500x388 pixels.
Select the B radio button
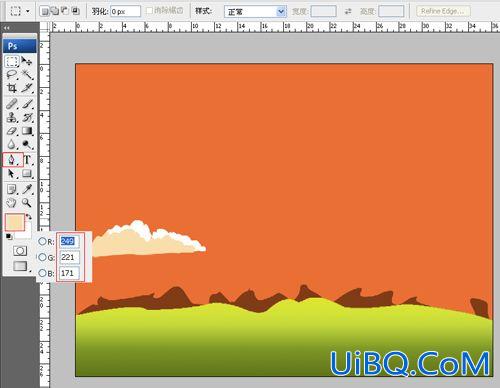[x=42, y=273]
